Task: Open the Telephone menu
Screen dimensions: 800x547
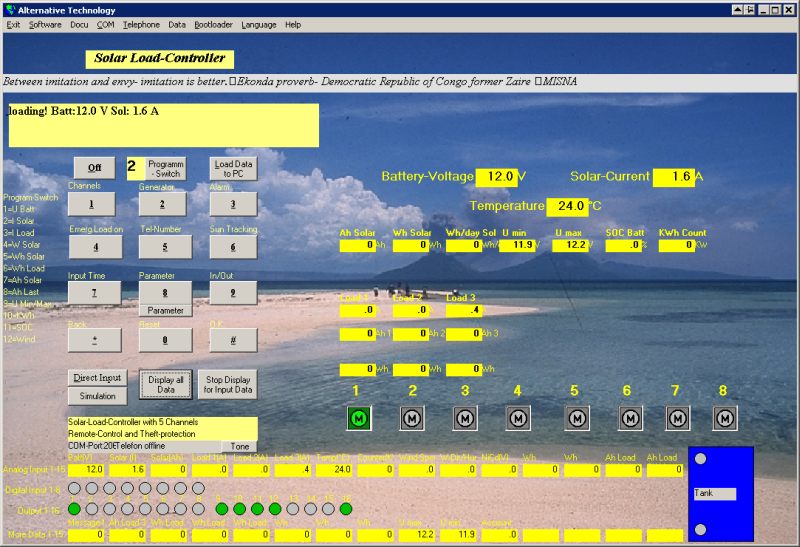Action: [141, 24]
